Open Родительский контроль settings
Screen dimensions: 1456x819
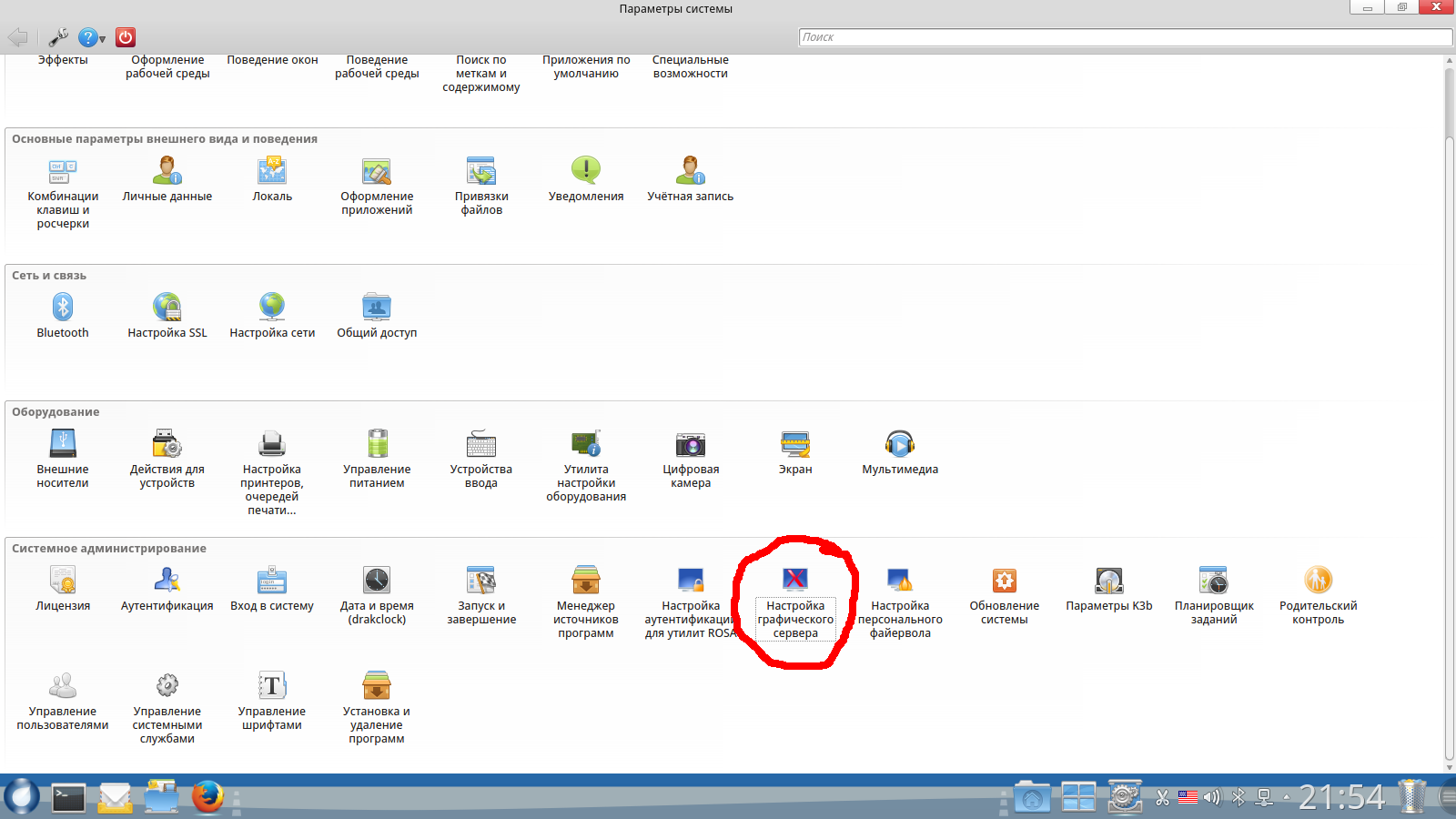(x=1319, y=596)
